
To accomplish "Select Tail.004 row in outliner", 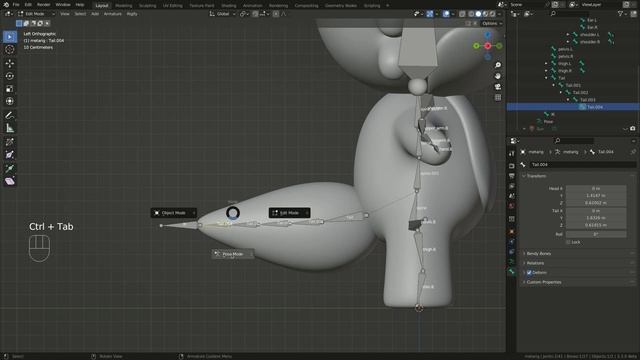I will pyautogui.click(x=573, y=107).
